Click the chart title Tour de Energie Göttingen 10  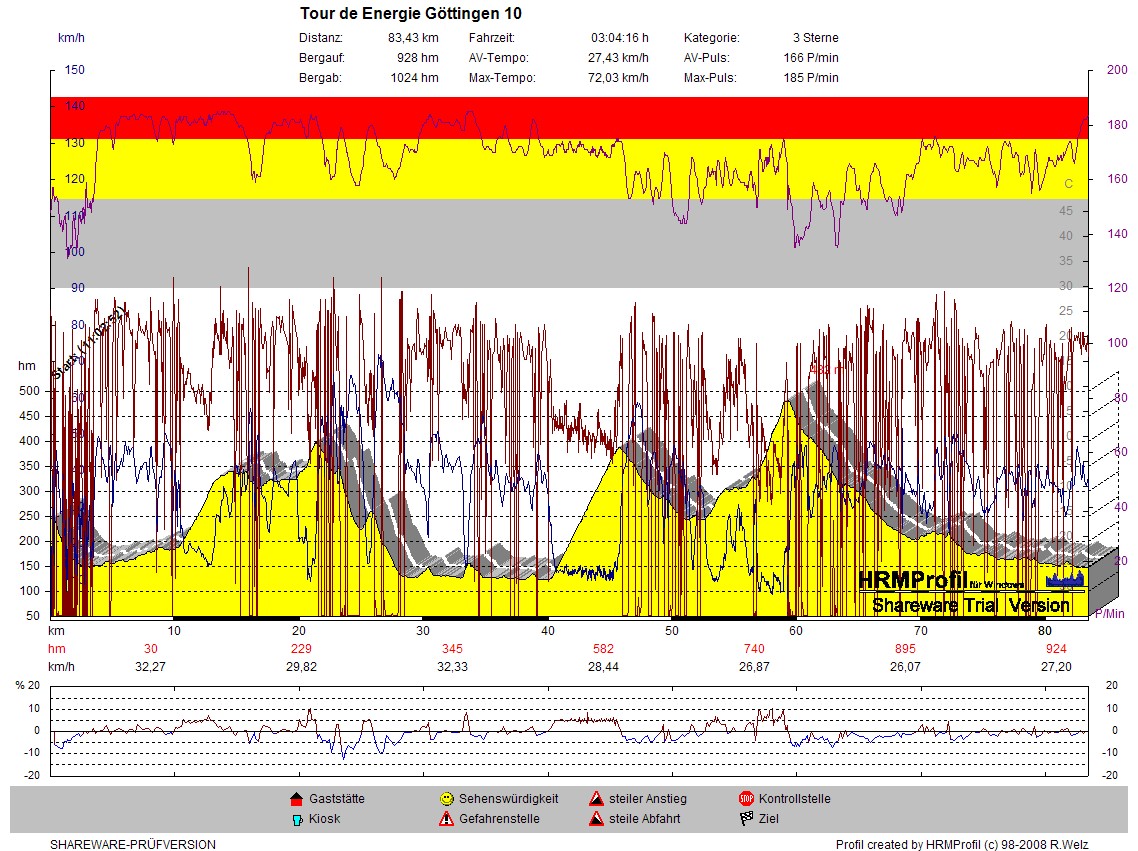tap(410, 14)
